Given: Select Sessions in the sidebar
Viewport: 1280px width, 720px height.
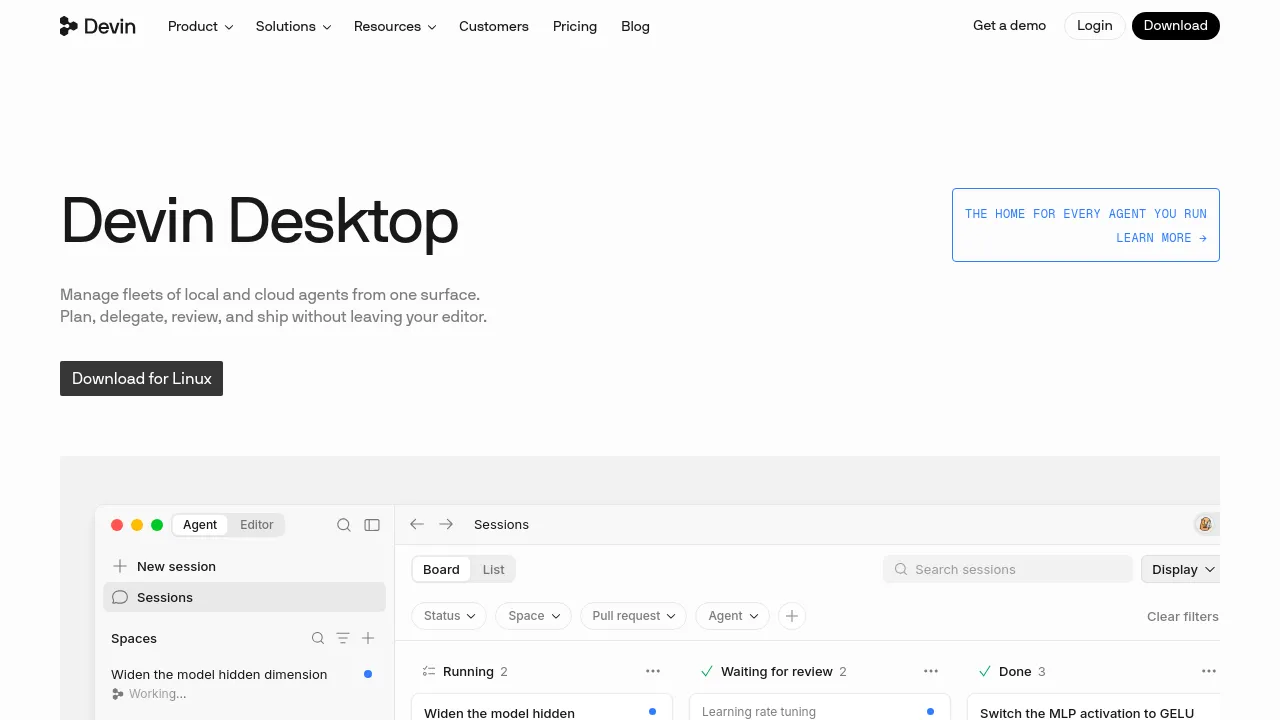Looking at the screenshot, I should 244,597.
